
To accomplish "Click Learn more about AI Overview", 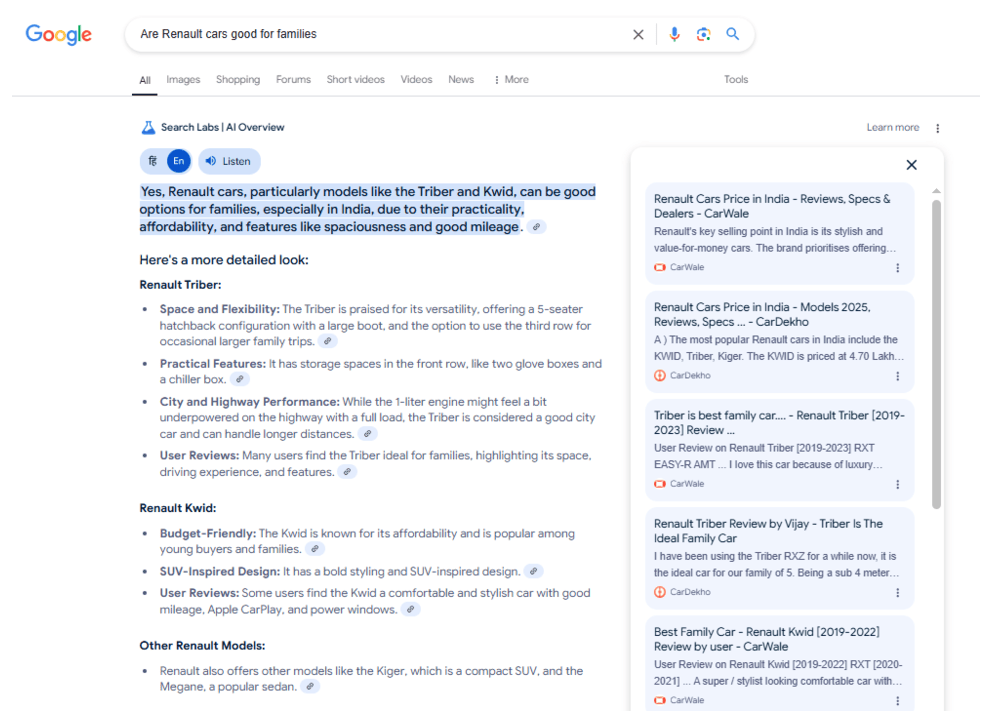I will [x=892, y=128].
